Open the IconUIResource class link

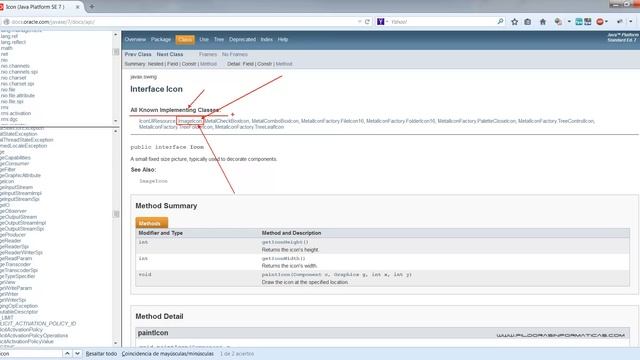tap(157, 121)
